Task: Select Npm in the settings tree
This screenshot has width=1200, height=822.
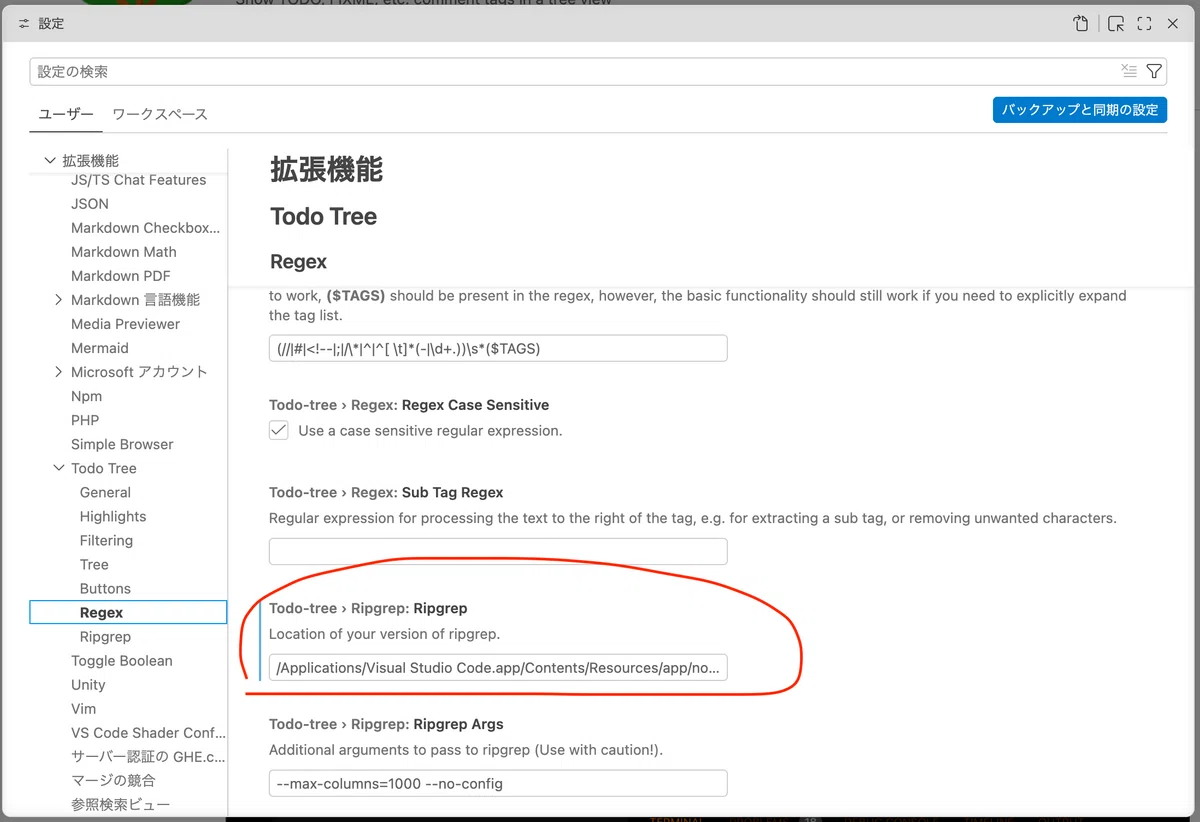Action: coord(86,396)
